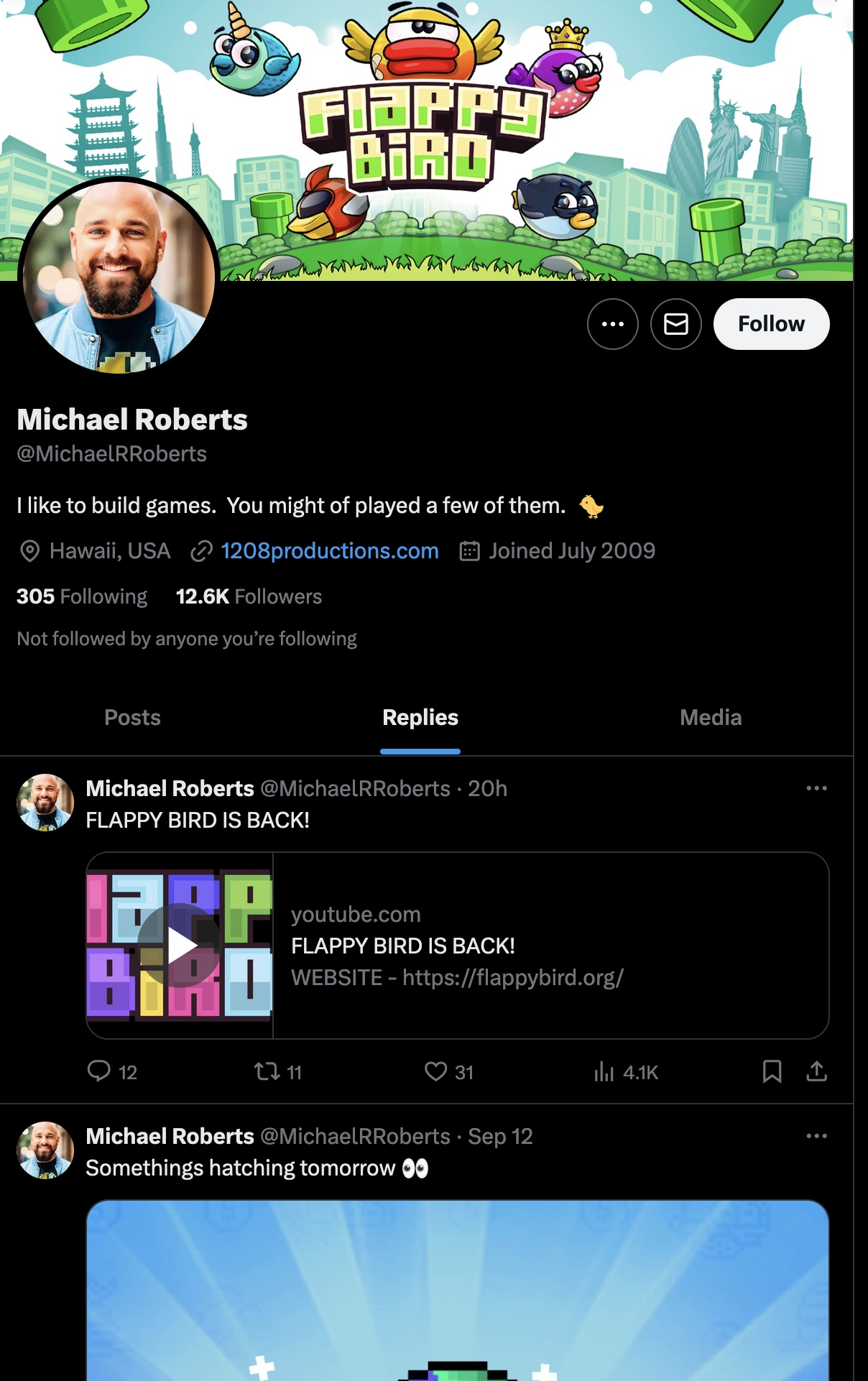View the 12.6K Followers list
The height and width of the screenshot is (1381, 868).
(249, 596)
